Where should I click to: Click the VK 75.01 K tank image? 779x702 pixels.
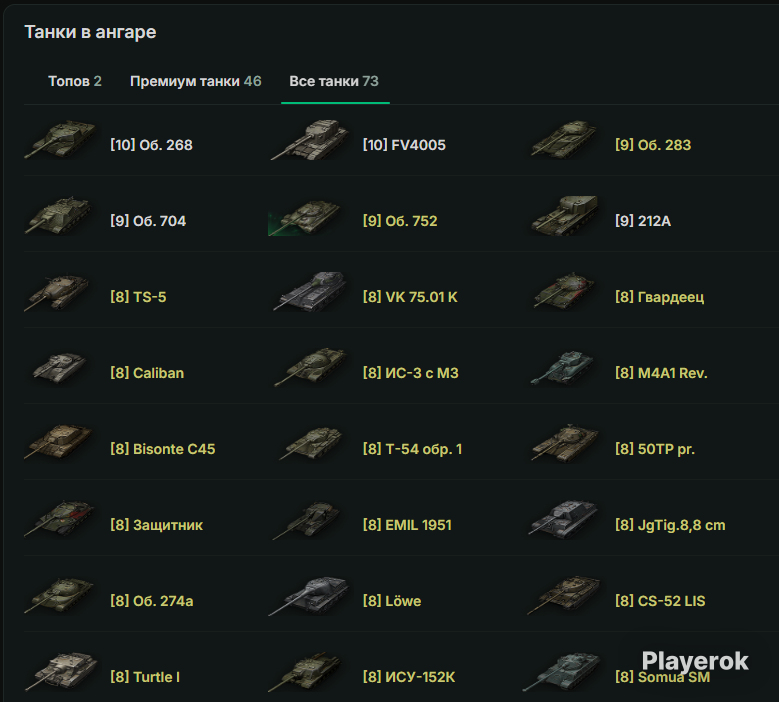pyautogui.click(x=310, y=292)
